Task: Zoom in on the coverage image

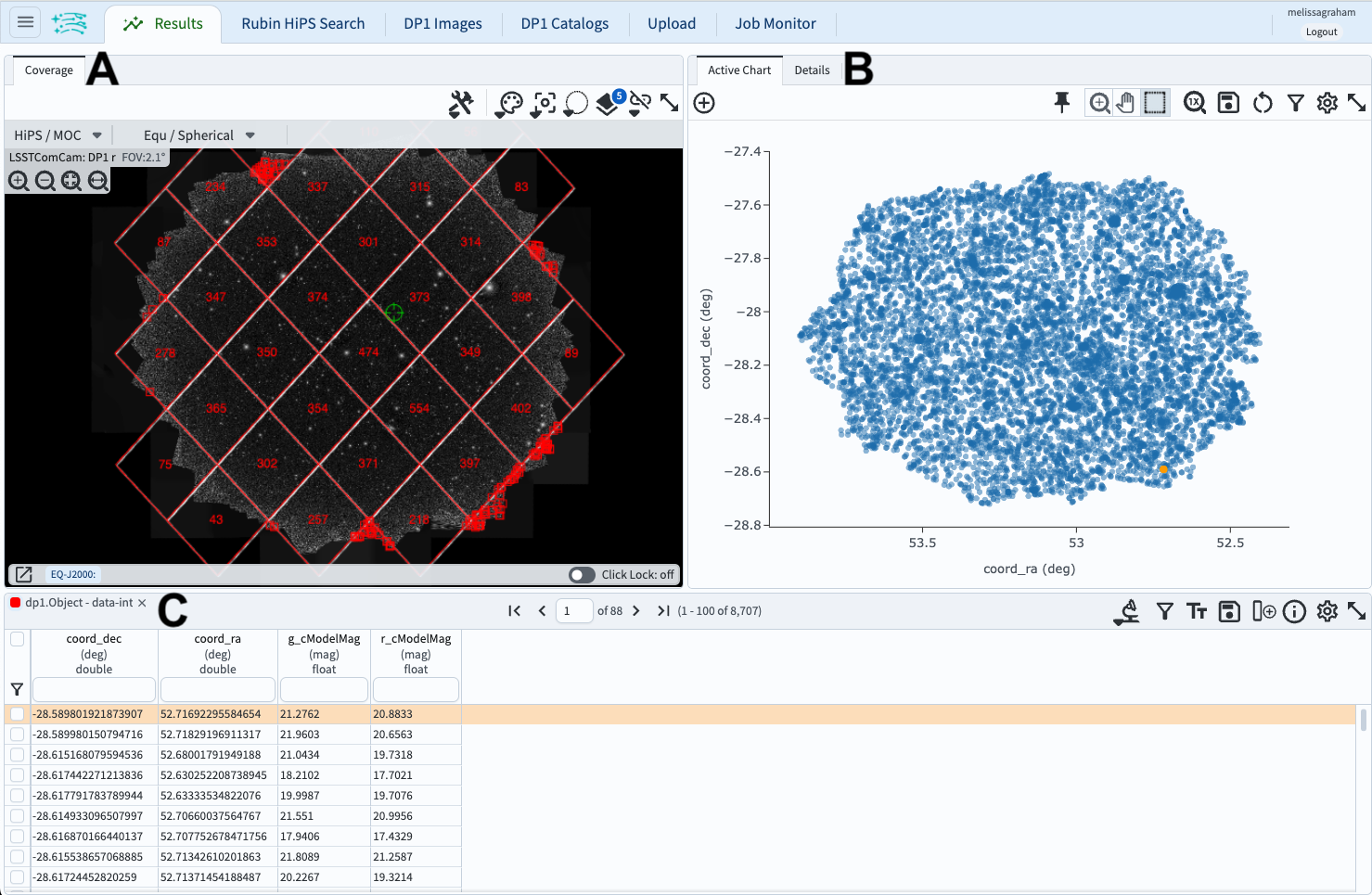Action: [19, 181]
